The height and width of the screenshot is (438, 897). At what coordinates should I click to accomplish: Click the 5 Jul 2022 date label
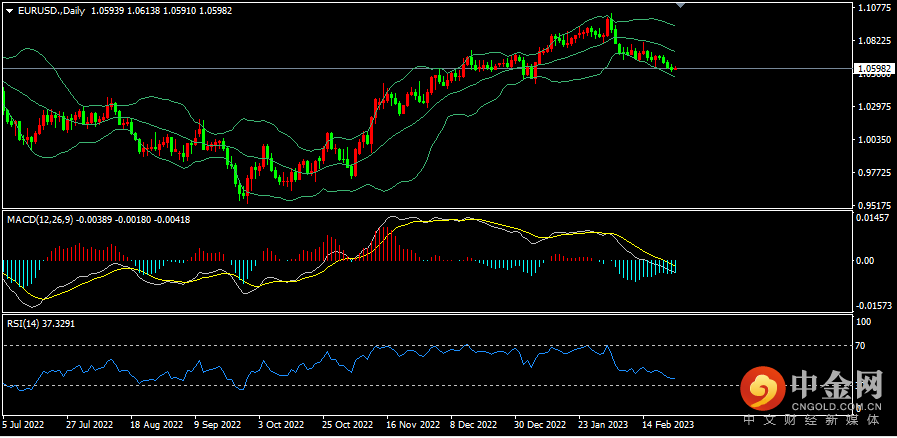coord(24,425)
